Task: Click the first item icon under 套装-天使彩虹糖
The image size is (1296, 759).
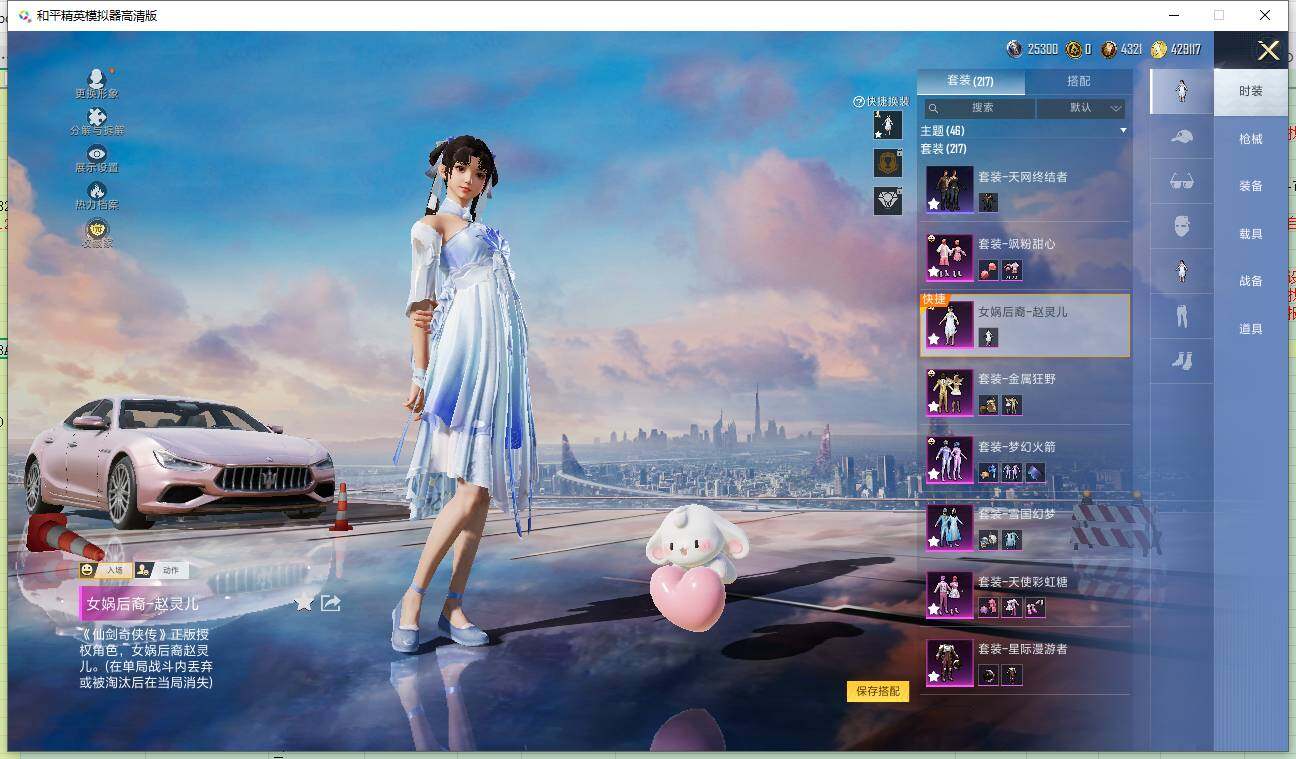Action: pos(988,607)
